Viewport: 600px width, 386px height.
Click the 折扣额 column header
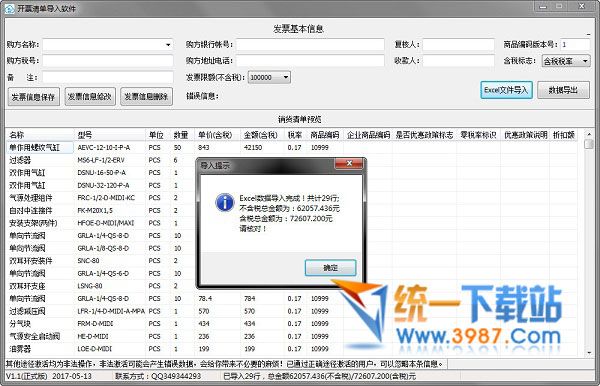click(x=563, y=135)
